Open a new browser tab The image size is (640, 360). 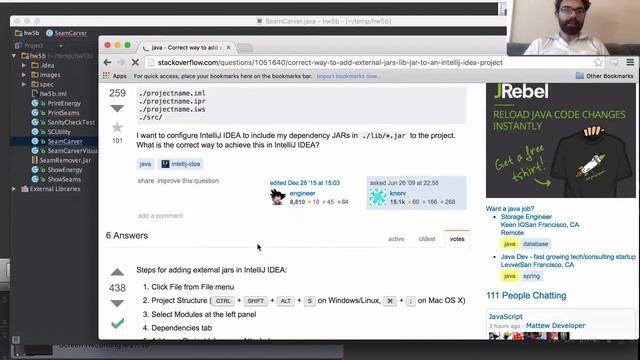point(245,48)
